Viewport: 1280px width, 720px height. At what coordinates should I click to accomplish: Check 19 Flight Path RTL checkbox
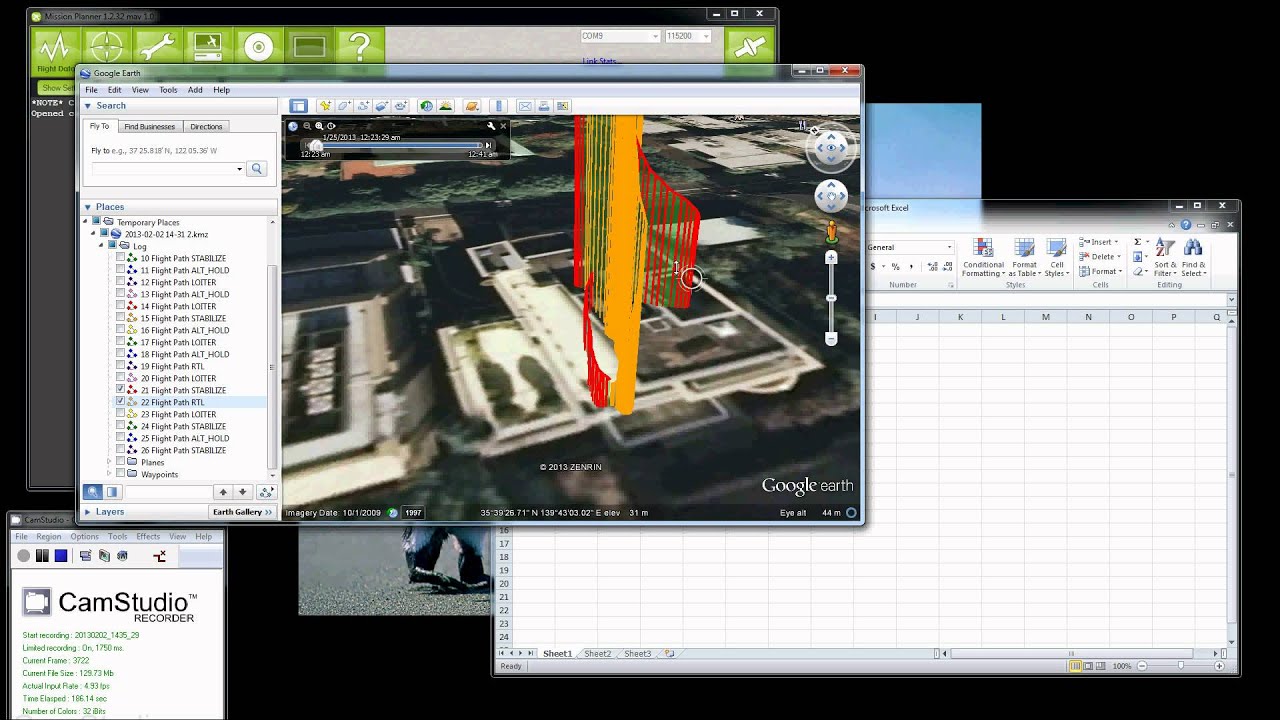(121, 366)
